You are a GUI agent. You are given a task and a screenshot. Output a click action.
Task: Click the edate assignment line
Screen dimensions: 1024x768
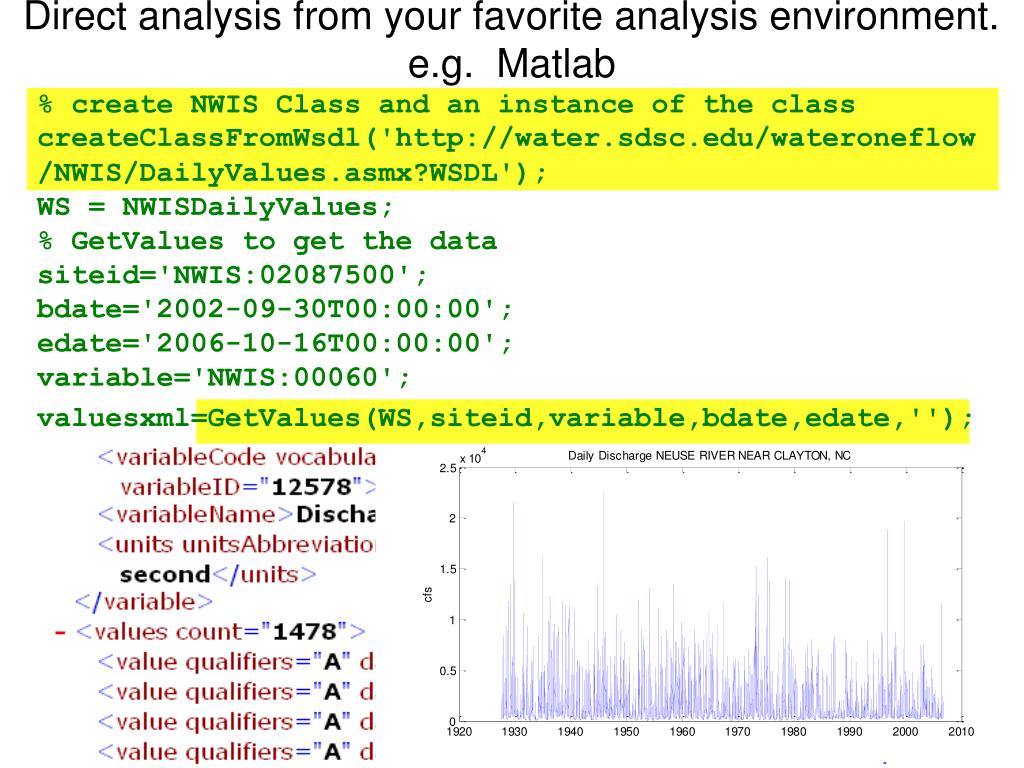[x=274, y=343]
